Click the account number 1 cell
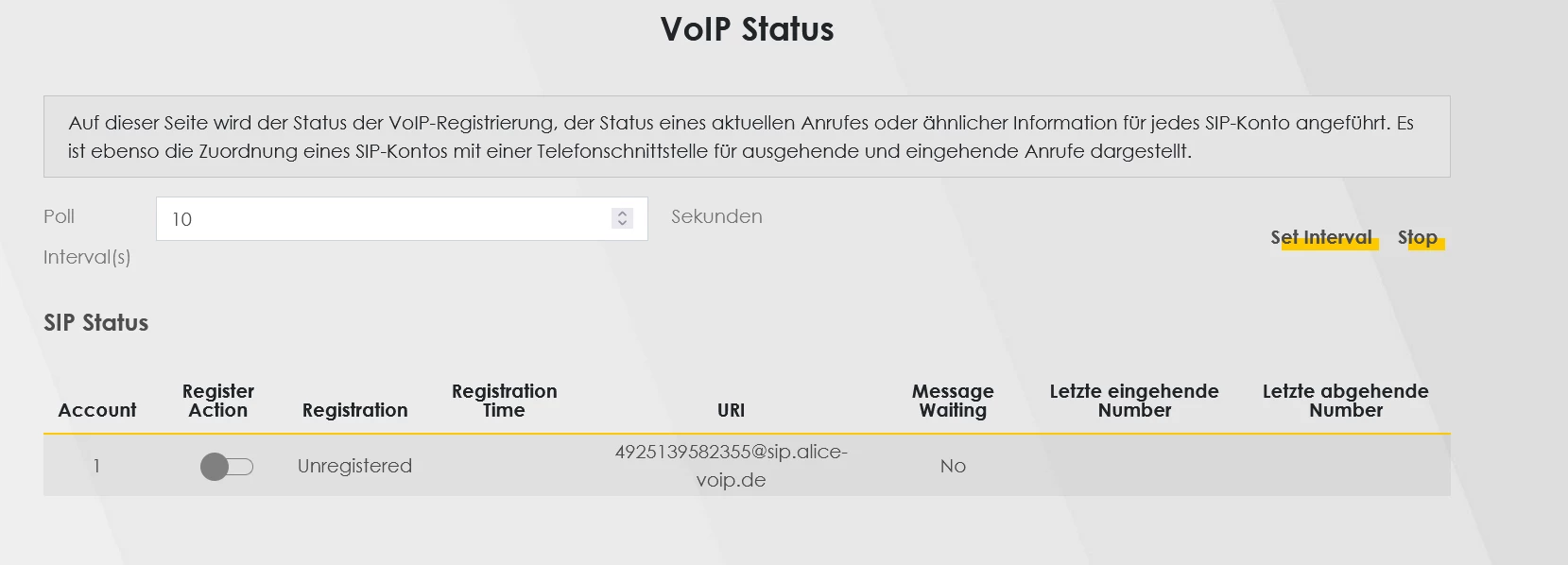This screenshot has height=565, width=1568. 96,466
